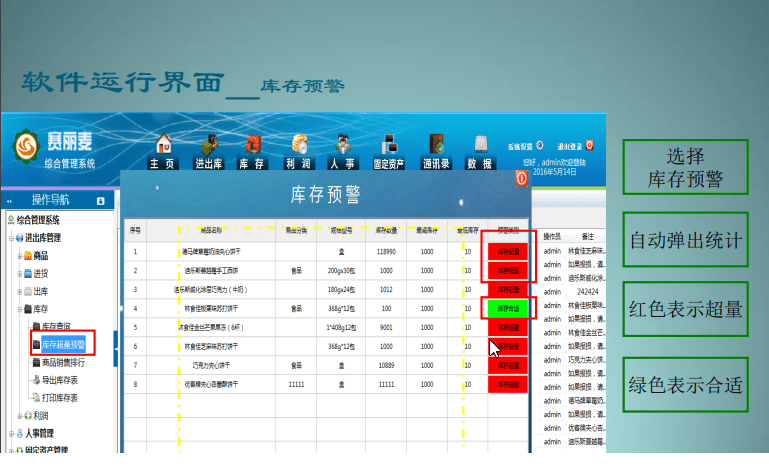The width and height of the screenshot is (769, 471).
Task: Open the 库存 inventory toolbar icon
Action: click(x=252, y=152)
